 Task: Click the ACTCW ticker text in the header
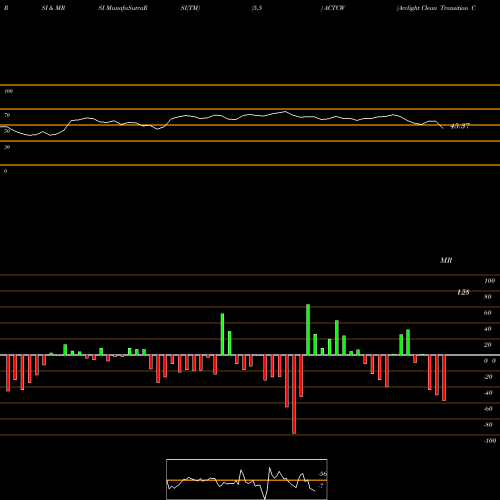click(x=334, y=8)
